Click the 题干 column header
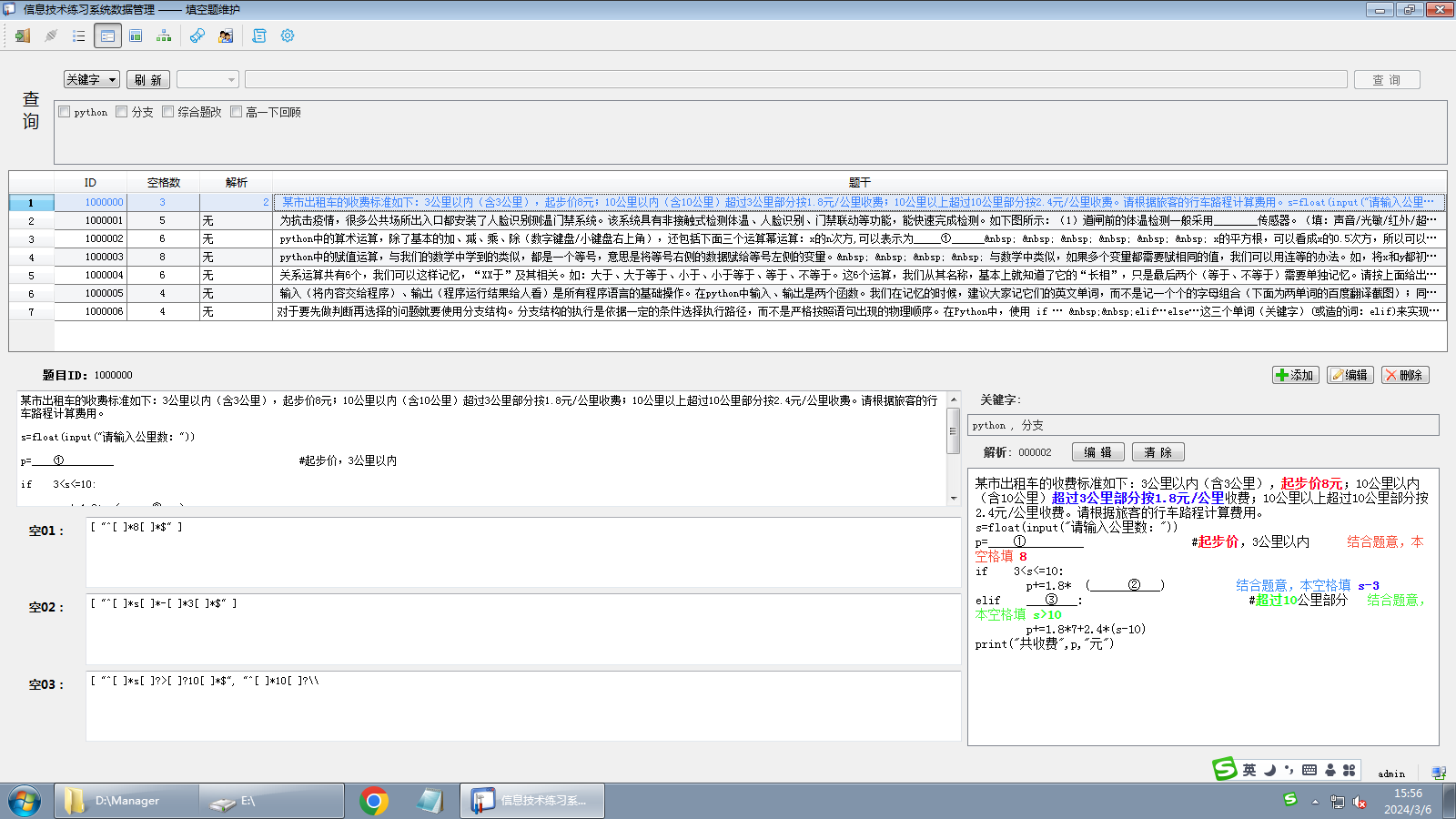 pos(859,182)
